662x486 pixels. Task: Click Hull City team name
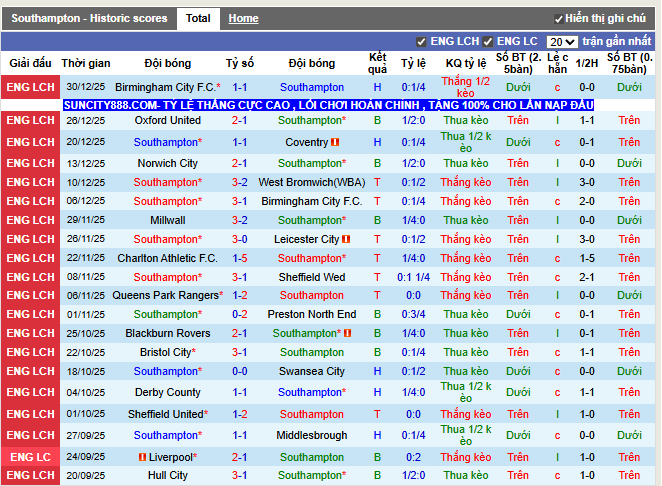coord(168,475)
